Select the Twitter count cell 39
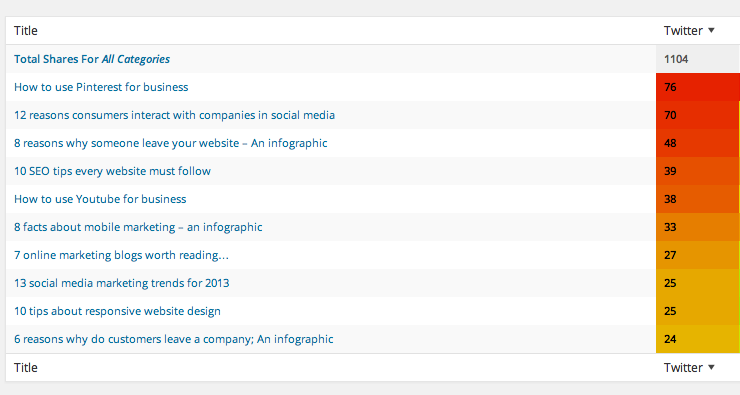 (698, 171)
